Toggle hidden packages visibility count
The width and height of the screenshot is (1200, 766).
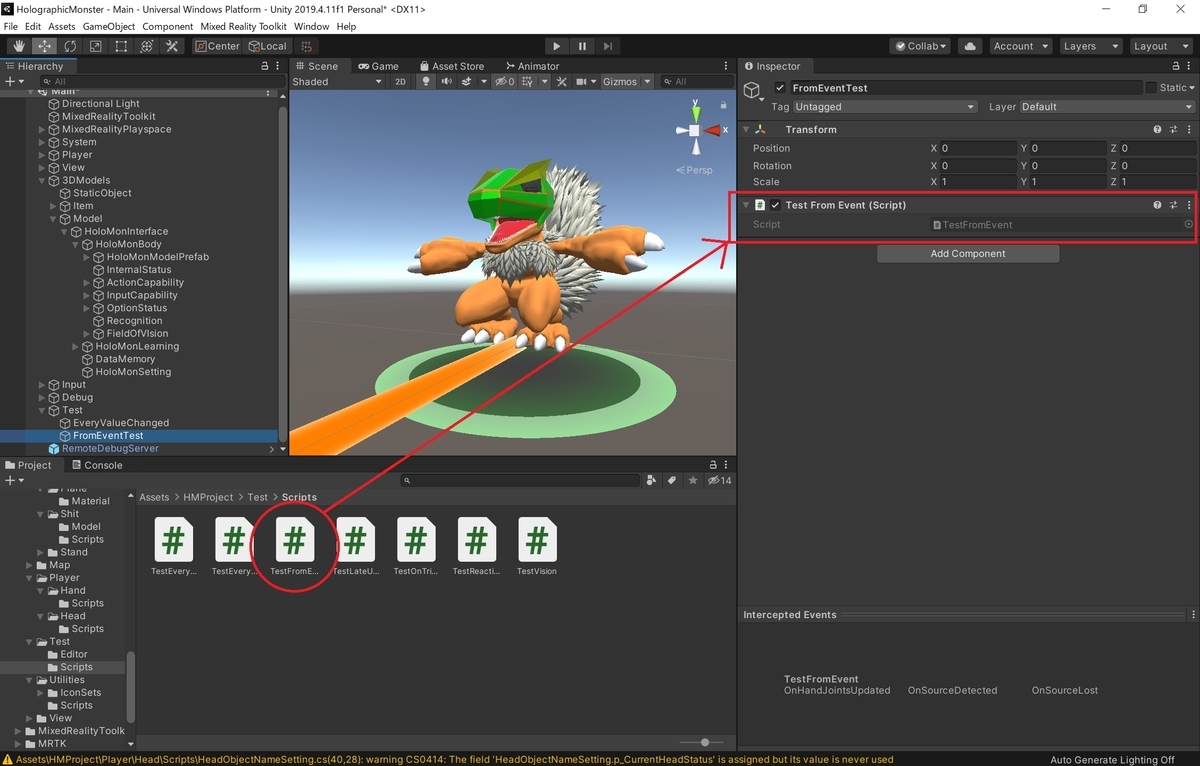coord(719,481)
